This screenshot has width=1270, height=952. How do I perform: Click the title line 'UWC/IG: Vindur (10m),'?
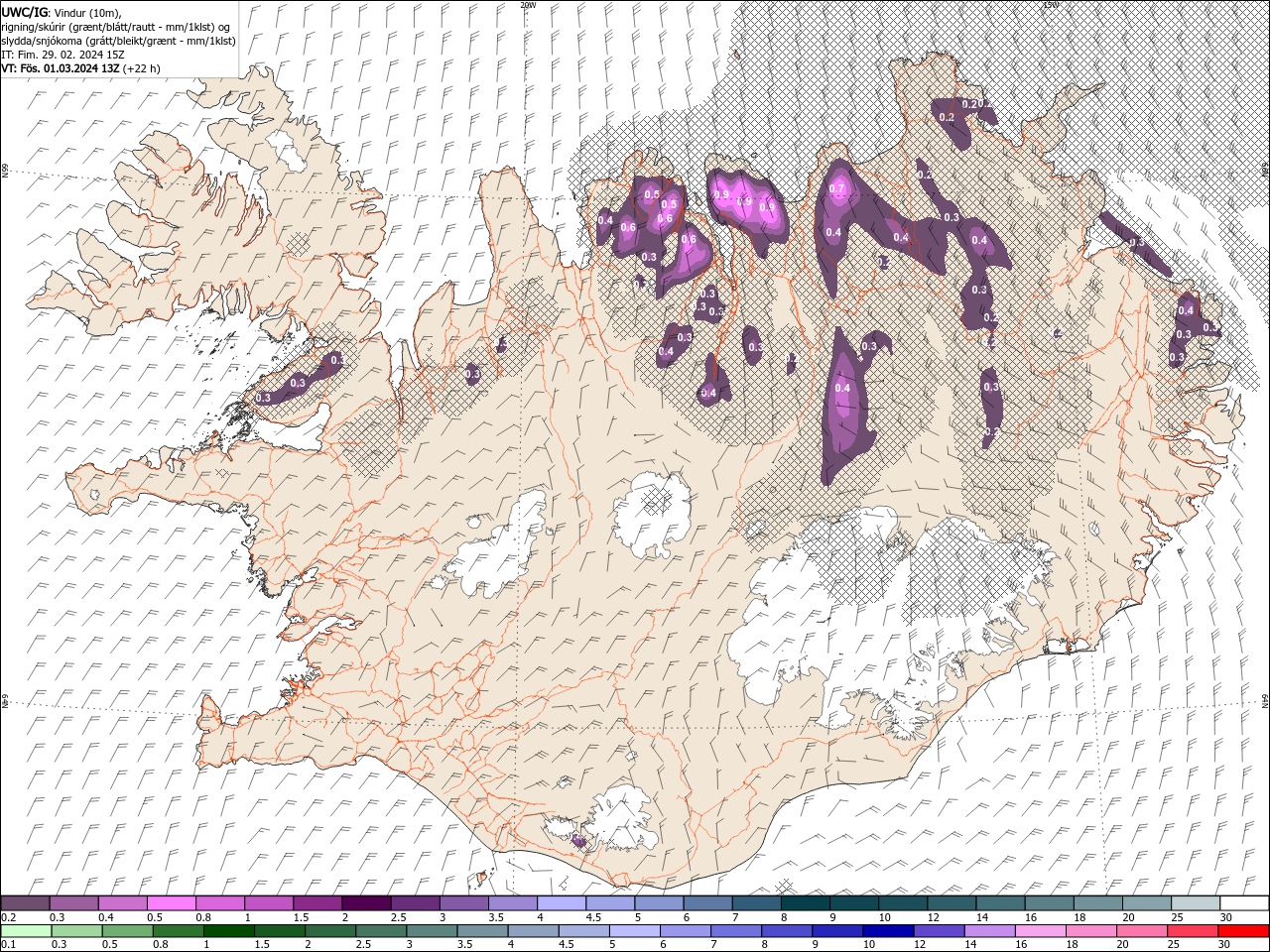(63, 12)
